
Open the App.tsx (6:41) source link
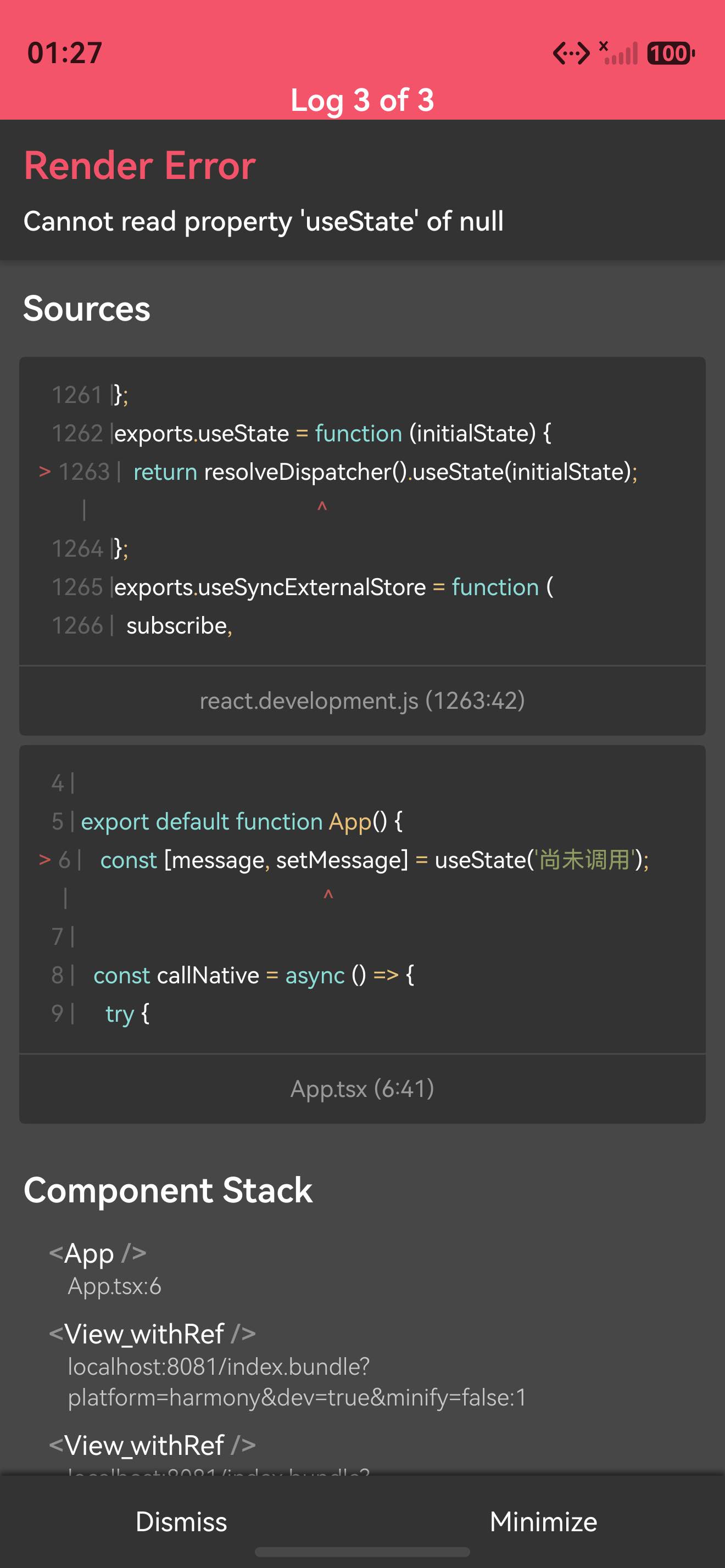click(362, 1088)
